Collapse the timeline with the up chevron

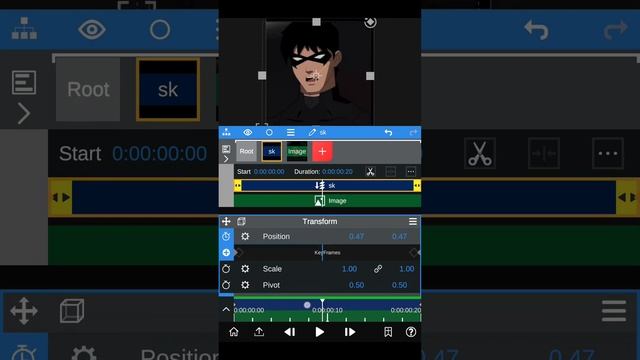(x=226, y=309)
